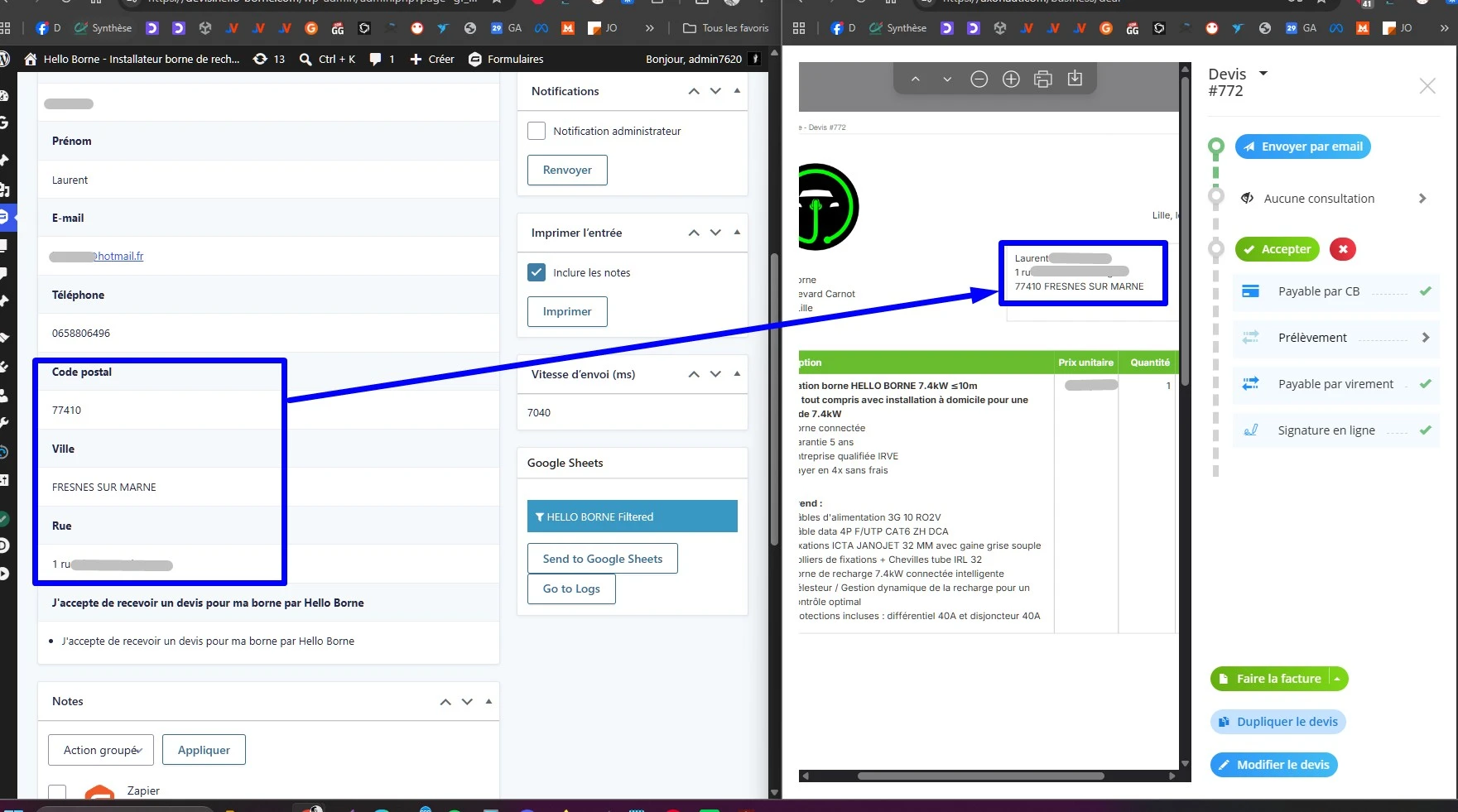Click Dupliquer le devis button
This screenshot has height=812, width=1458.
pos(1278,722)
